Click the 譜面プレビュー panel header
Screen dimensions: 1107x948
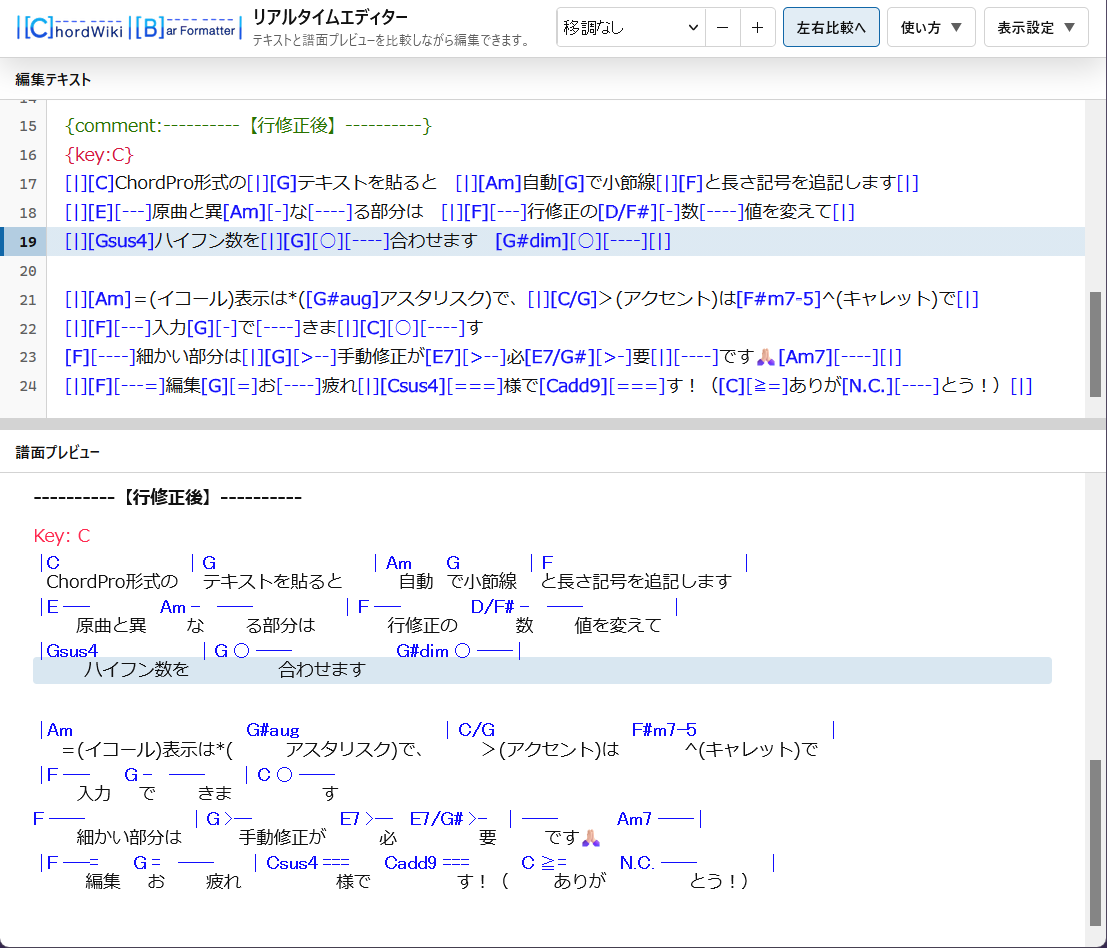click(57, 452)
